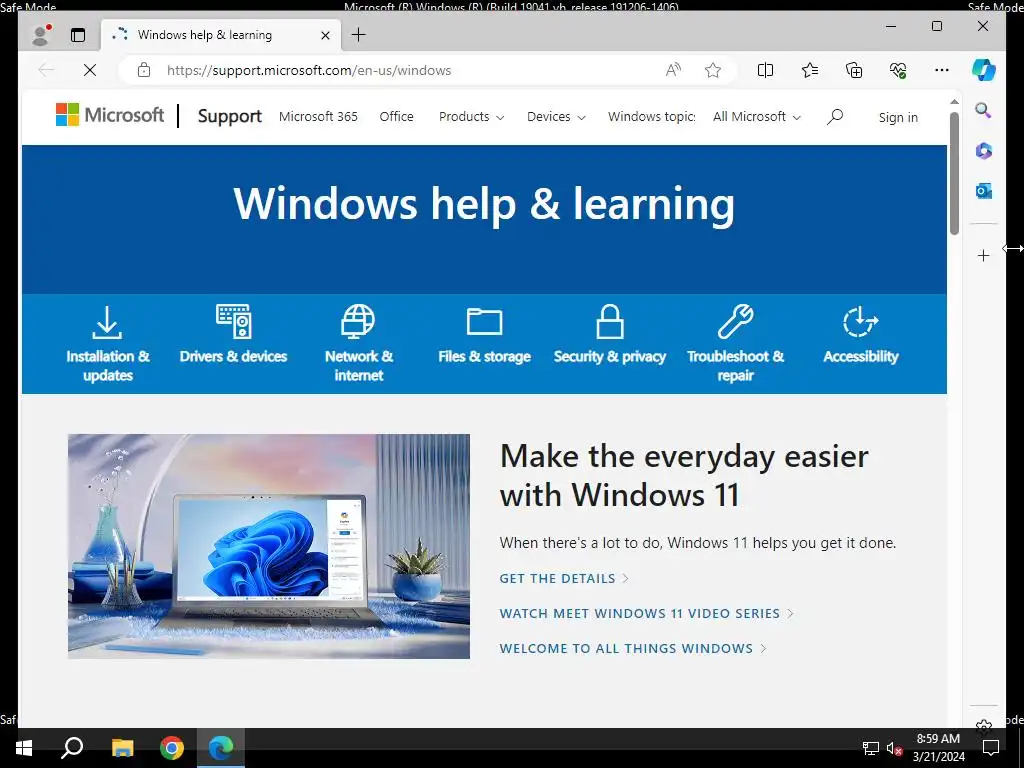Follow WELCOME TO ALL THINGS WINDOWS link
This screenshot has height=768, width=1024.
[x=633, y=648]
